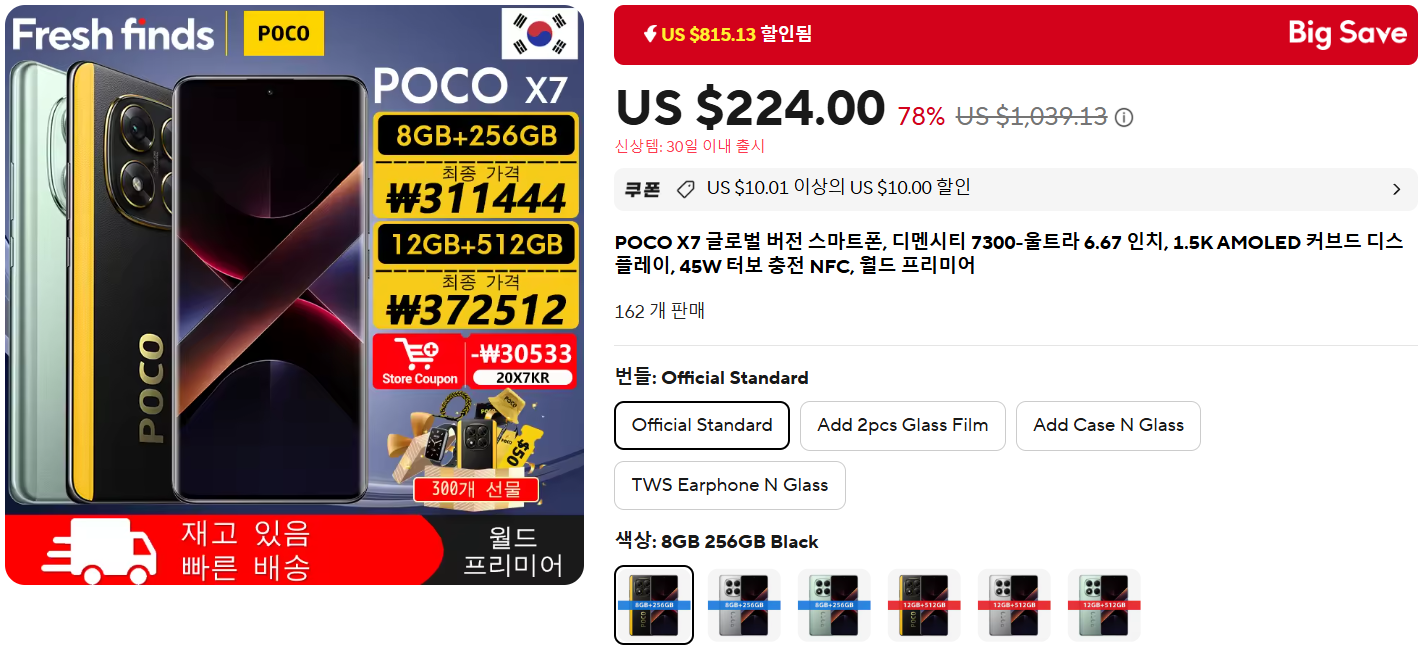Click the delivery truck icon

point(98,550)
